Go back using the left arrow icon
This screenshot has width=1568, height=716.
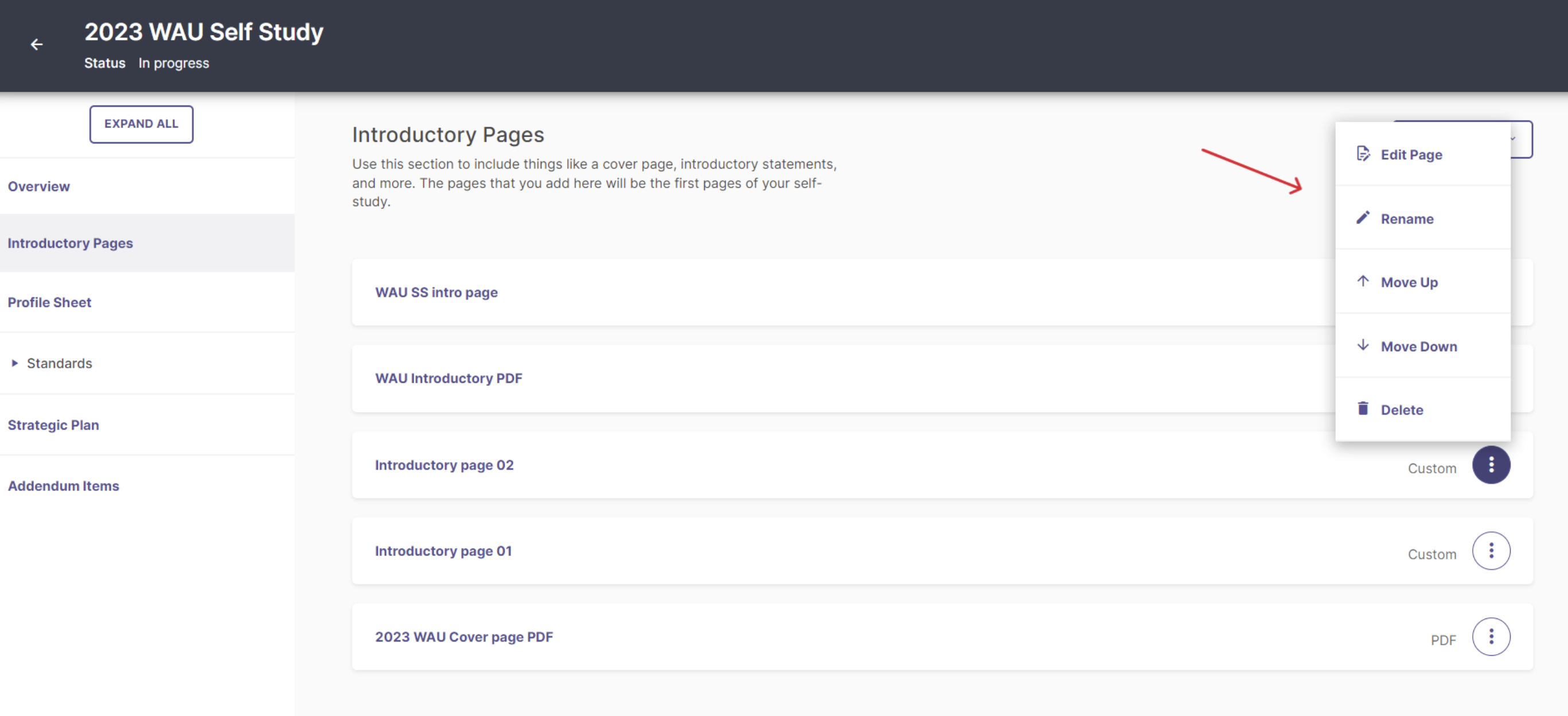[x=37, y=44]
